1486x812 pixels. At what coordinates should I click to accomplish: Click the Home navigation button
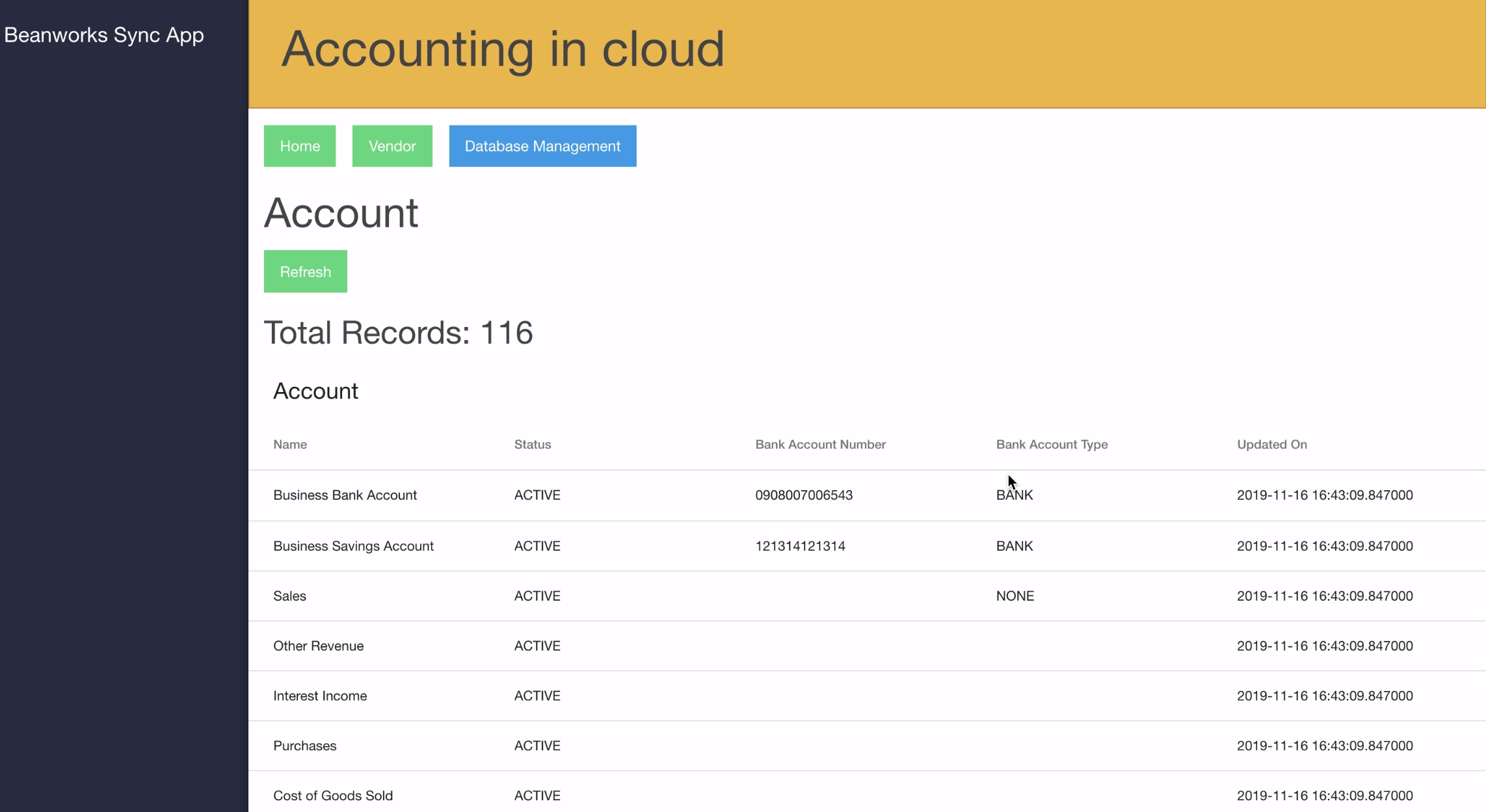pos(299,146)
